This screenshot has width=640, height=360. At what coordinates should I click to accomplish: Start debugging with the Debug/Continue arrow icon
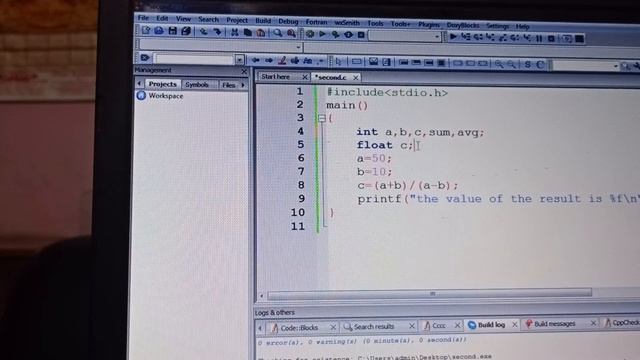click(x=453, y=37)
